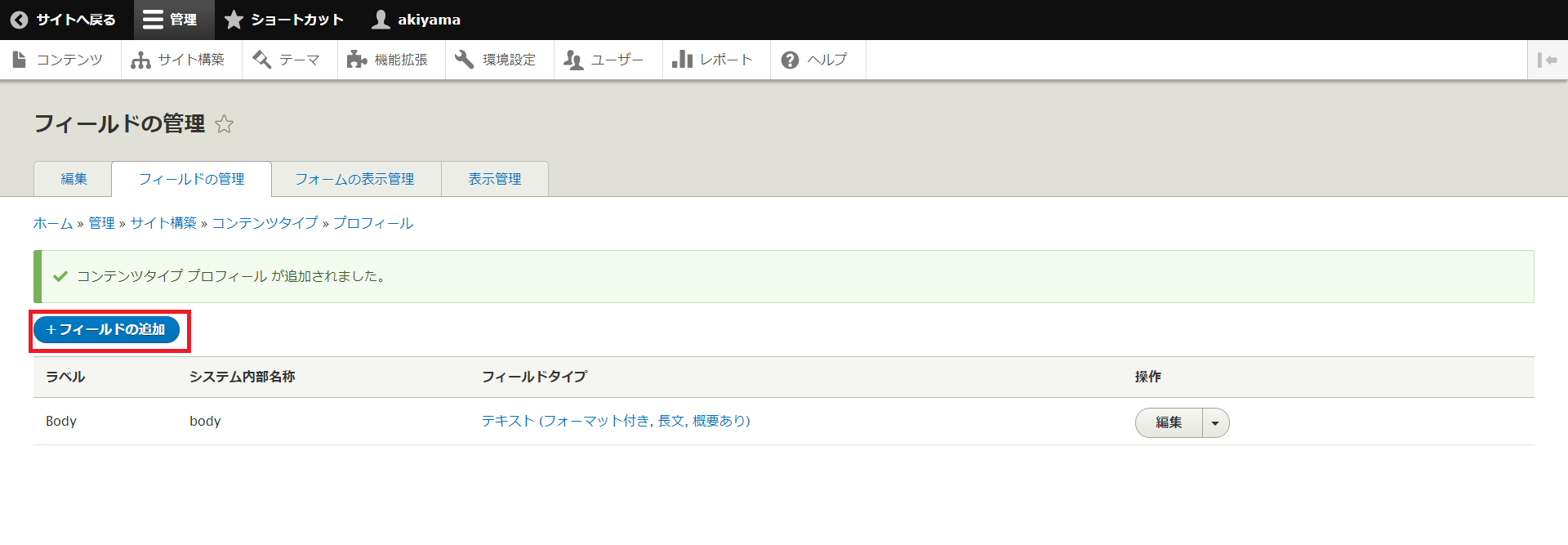Open the Theme (テーマ) wrench-brush icon
This screenshot has width=1568, height=545.
click(x=261, y=60)
